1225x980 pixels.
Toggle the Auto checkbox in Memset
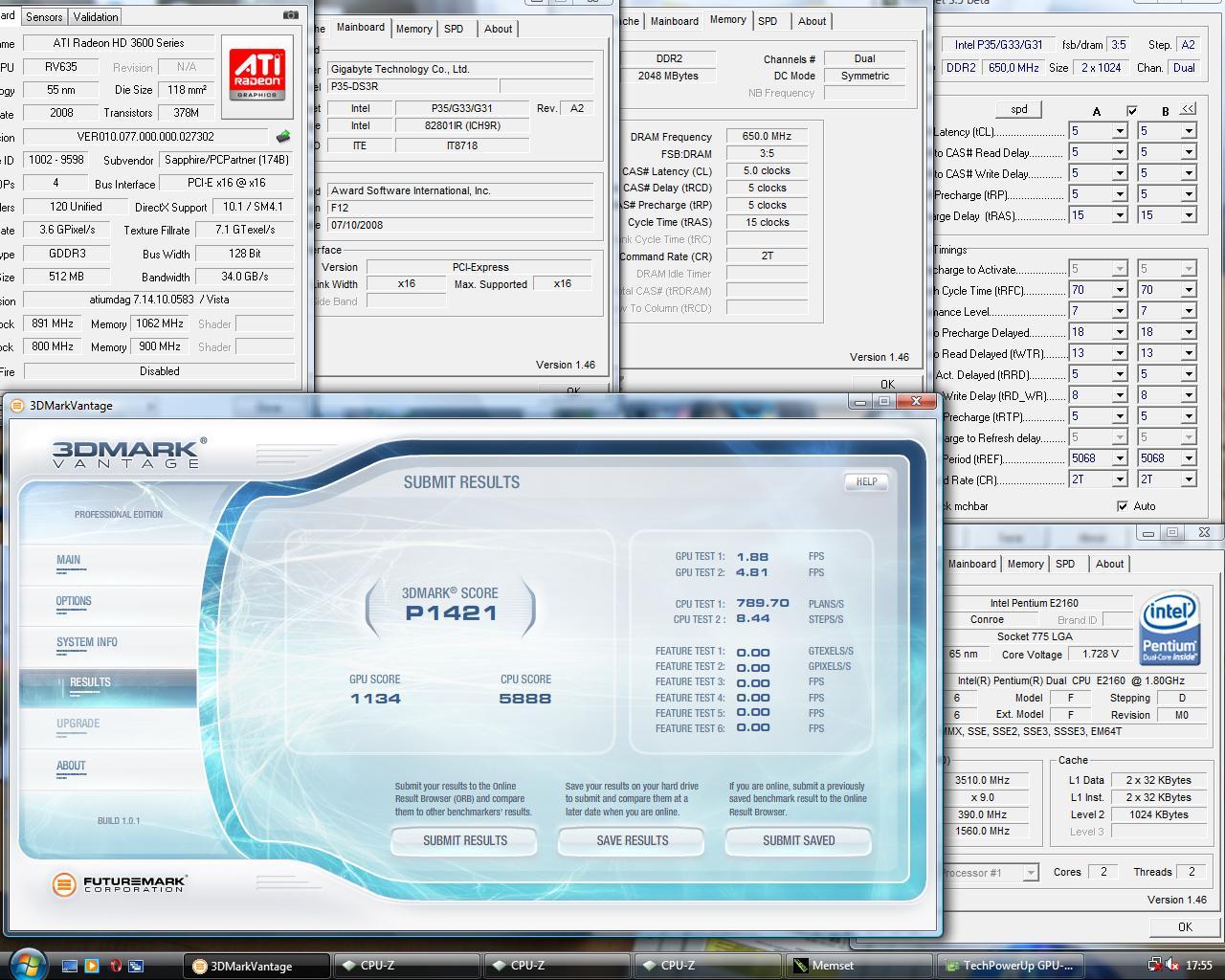pyautogui.click(x=1123, y=506)
